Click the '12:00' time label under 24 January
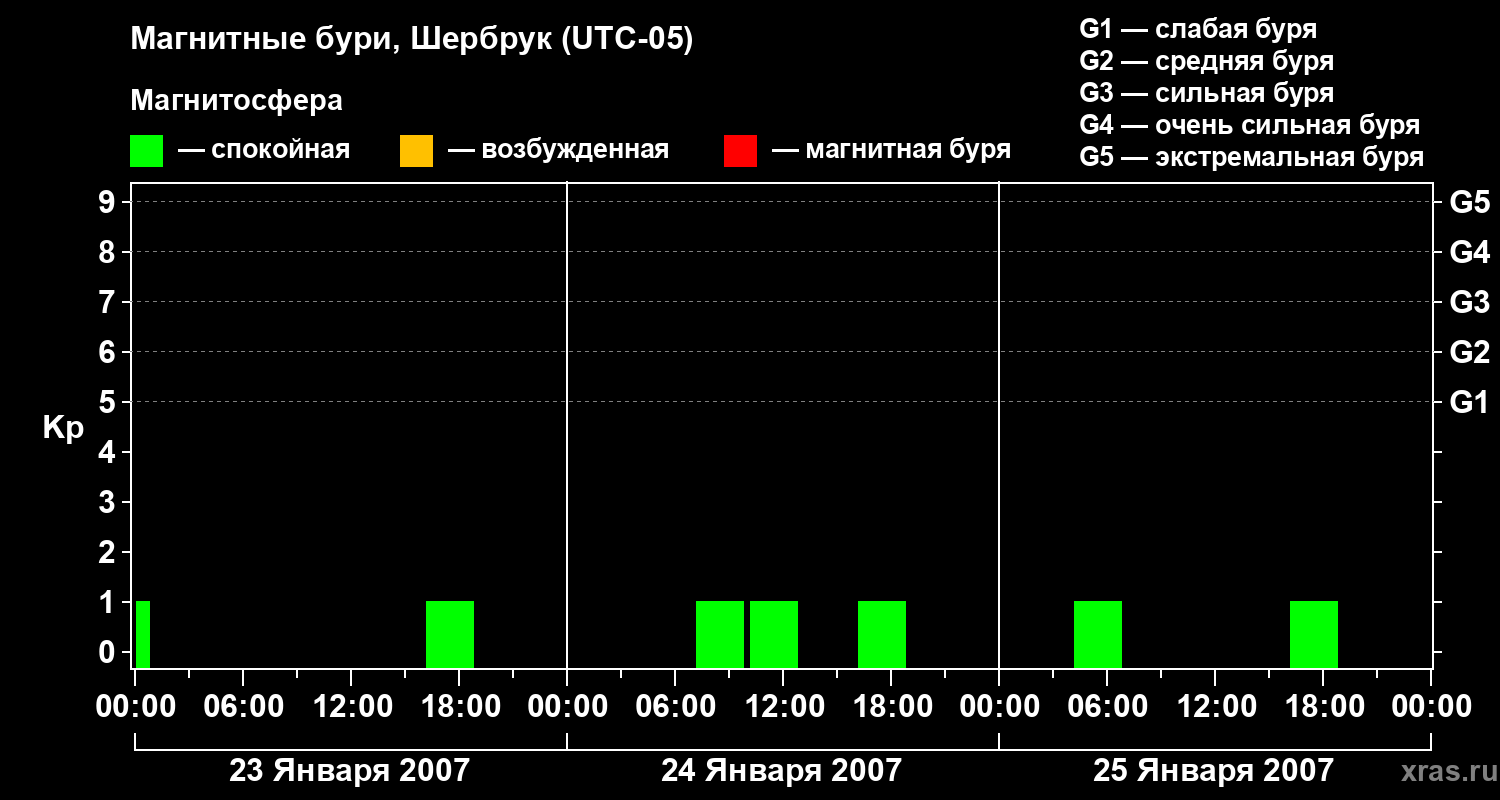 pyautogui.click(x=783, y=707)
